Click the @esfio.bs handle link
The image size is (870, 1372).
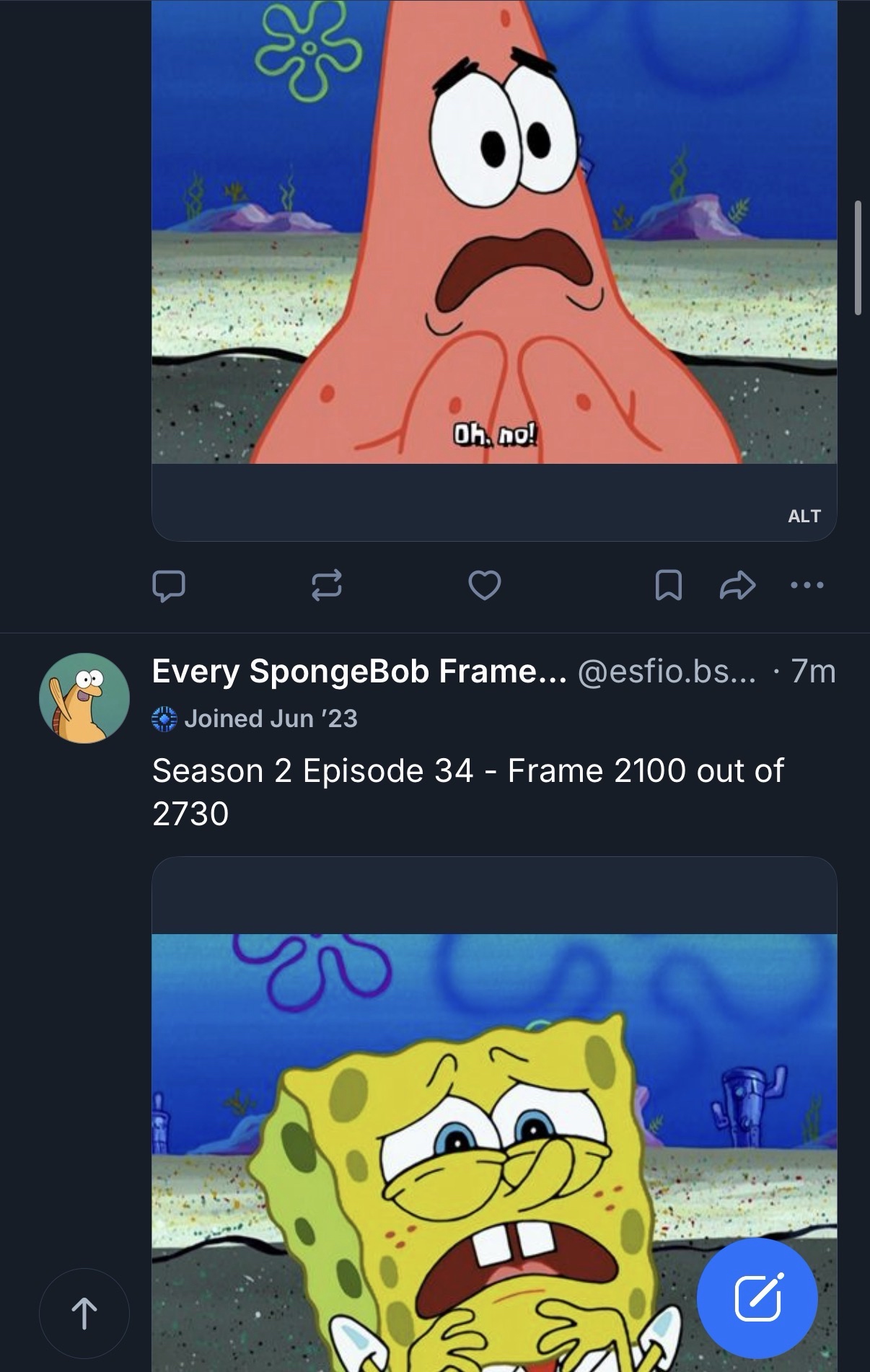tap(667, 672)
